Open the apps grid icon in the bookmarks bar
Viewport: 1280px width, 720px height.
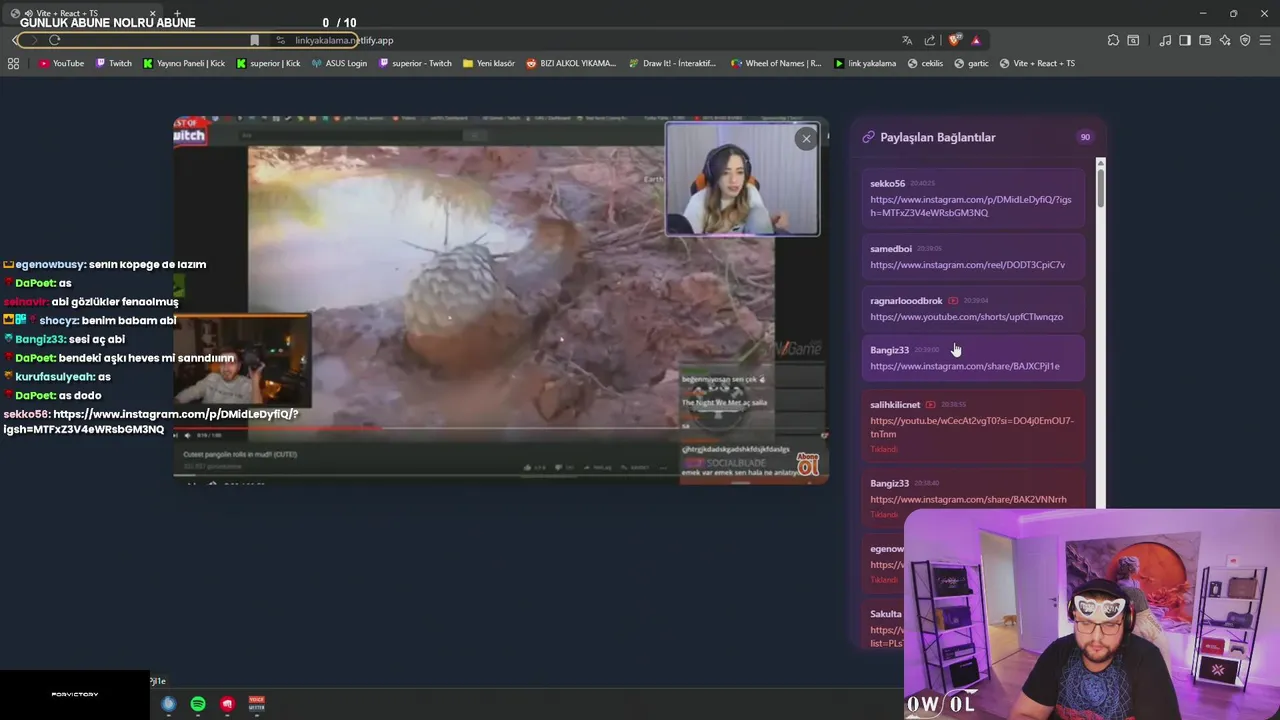13,63
